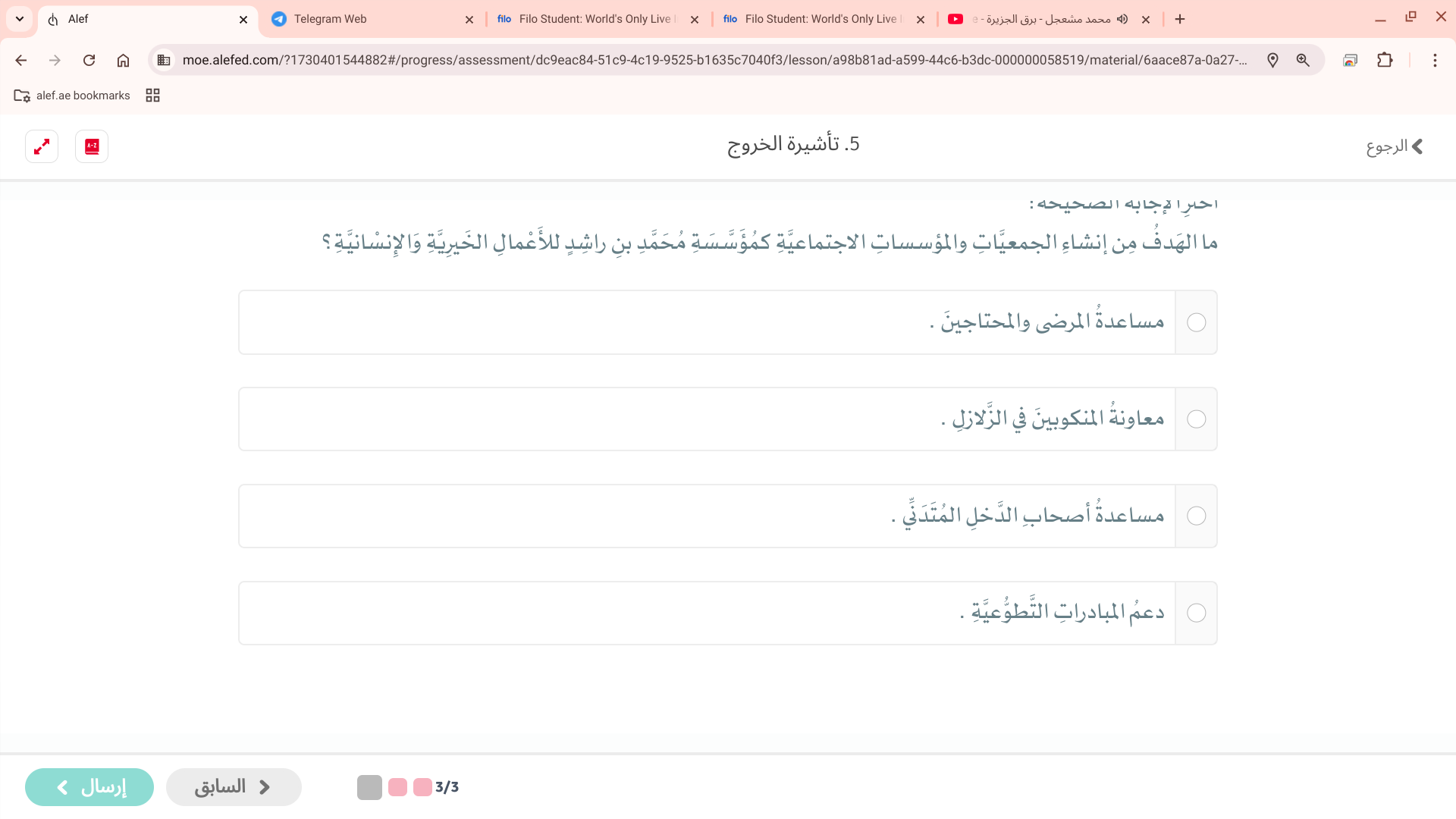Viewport: 1456px width, 819px height.
Task: Open the alef.ae bookmarks folder
Action: coord(72,96)
